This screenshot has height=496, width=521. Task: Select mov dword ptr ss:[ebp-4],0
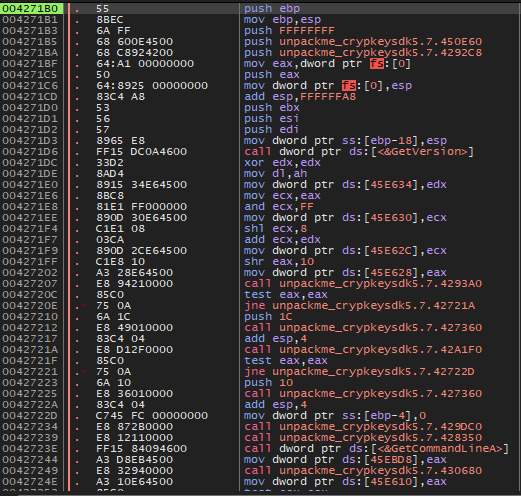pyautogui.click(x=335, y=415)
